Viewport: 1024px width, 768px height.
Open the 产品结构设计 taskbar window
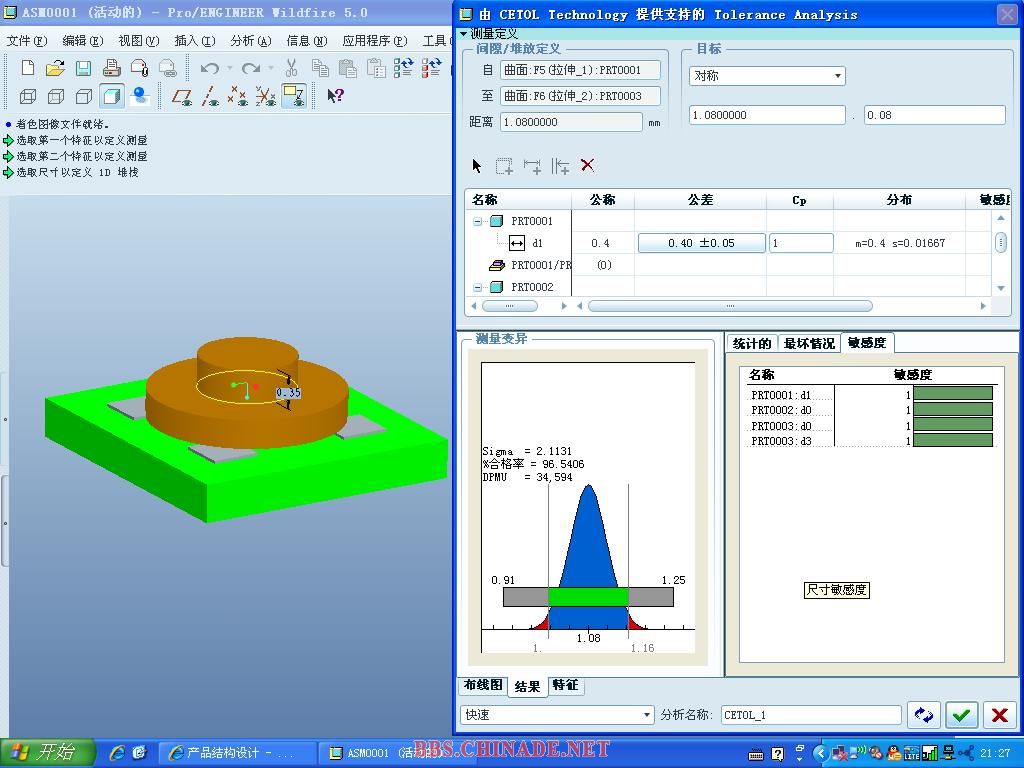(x=238, y=753)
